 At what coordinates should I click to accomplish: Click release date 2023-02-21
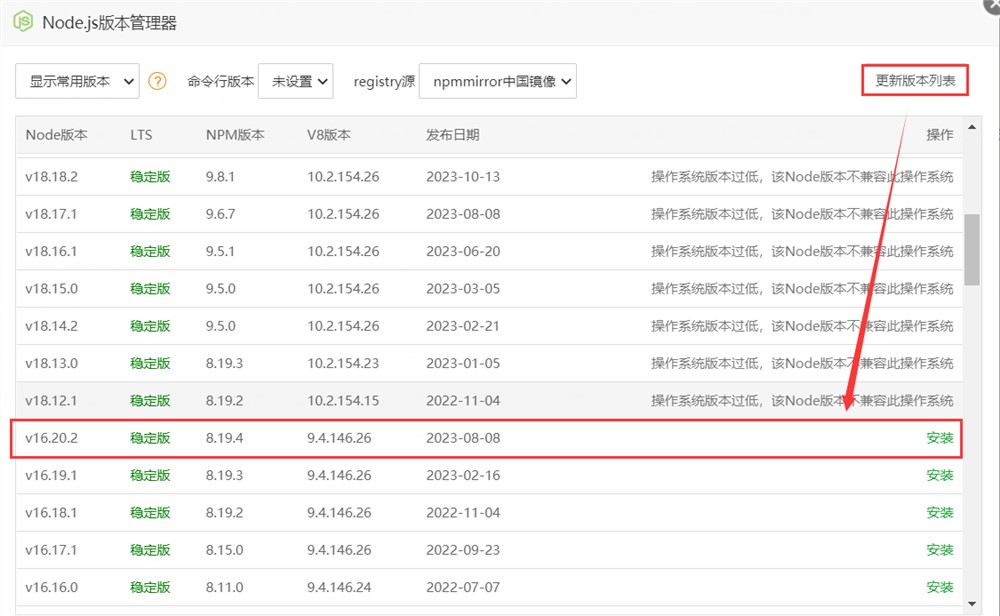463,326
